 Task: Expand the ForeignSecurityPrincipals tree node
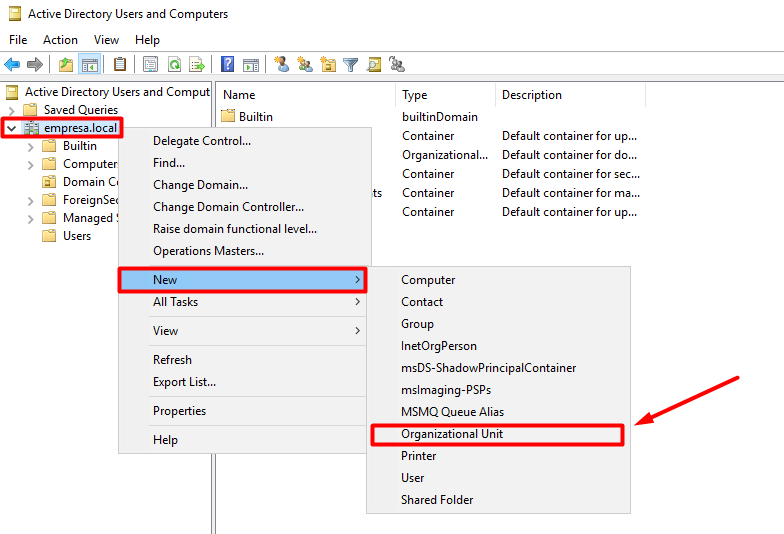(x=30, y=201)
